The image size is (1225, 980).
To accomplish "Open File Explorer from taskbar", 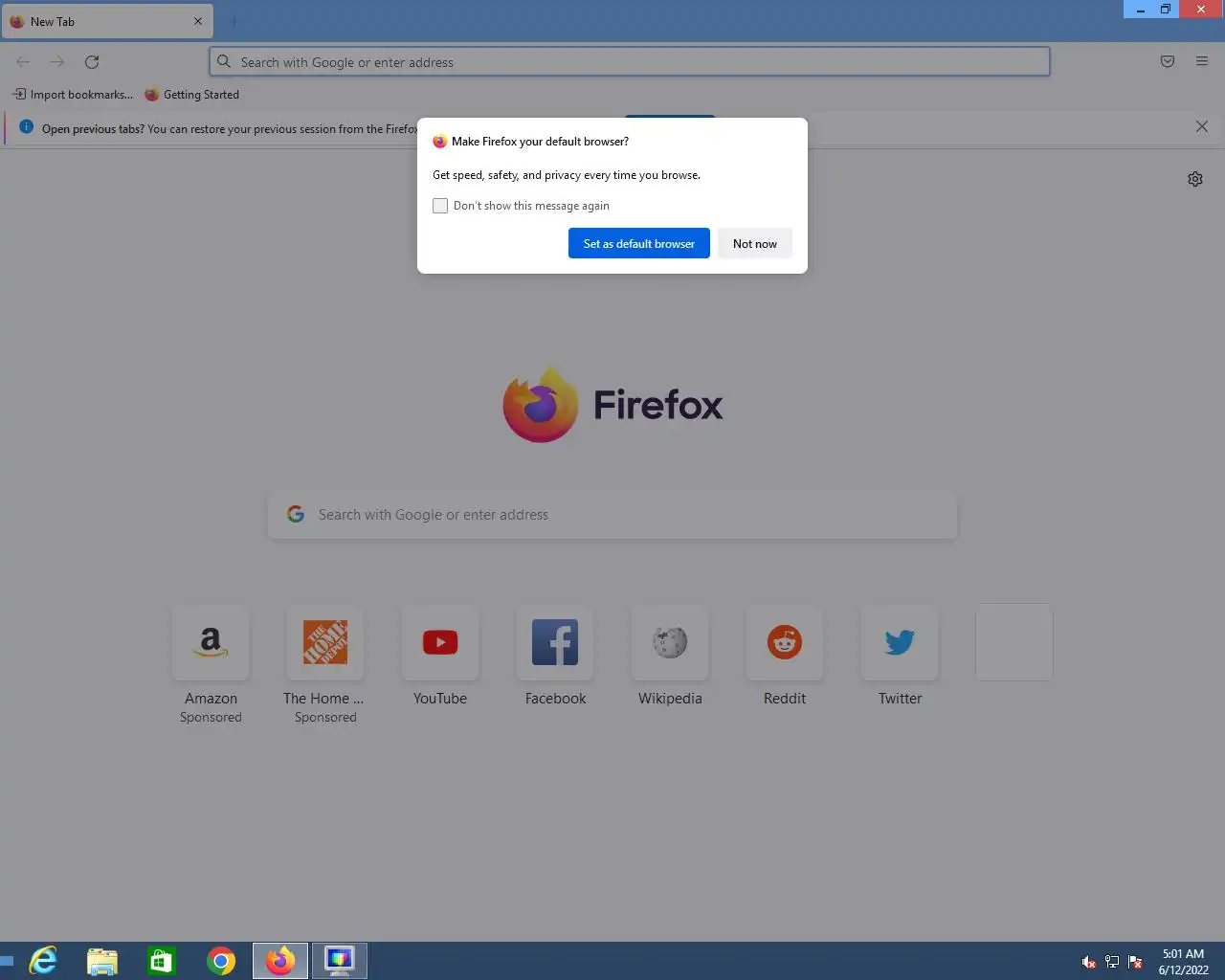I will tap(102, 960).
